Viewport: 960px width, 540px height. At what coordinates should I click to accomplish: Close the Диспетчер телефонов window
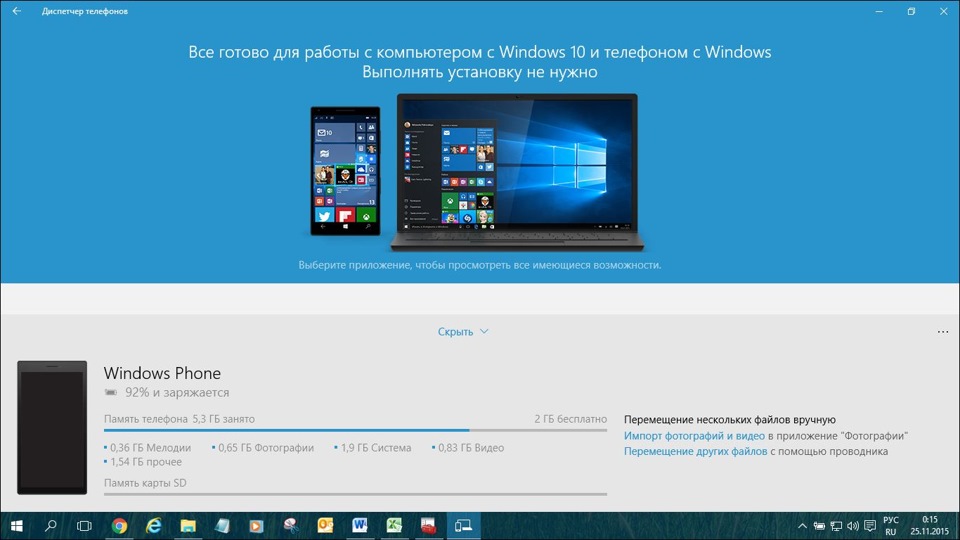point(943,11)
